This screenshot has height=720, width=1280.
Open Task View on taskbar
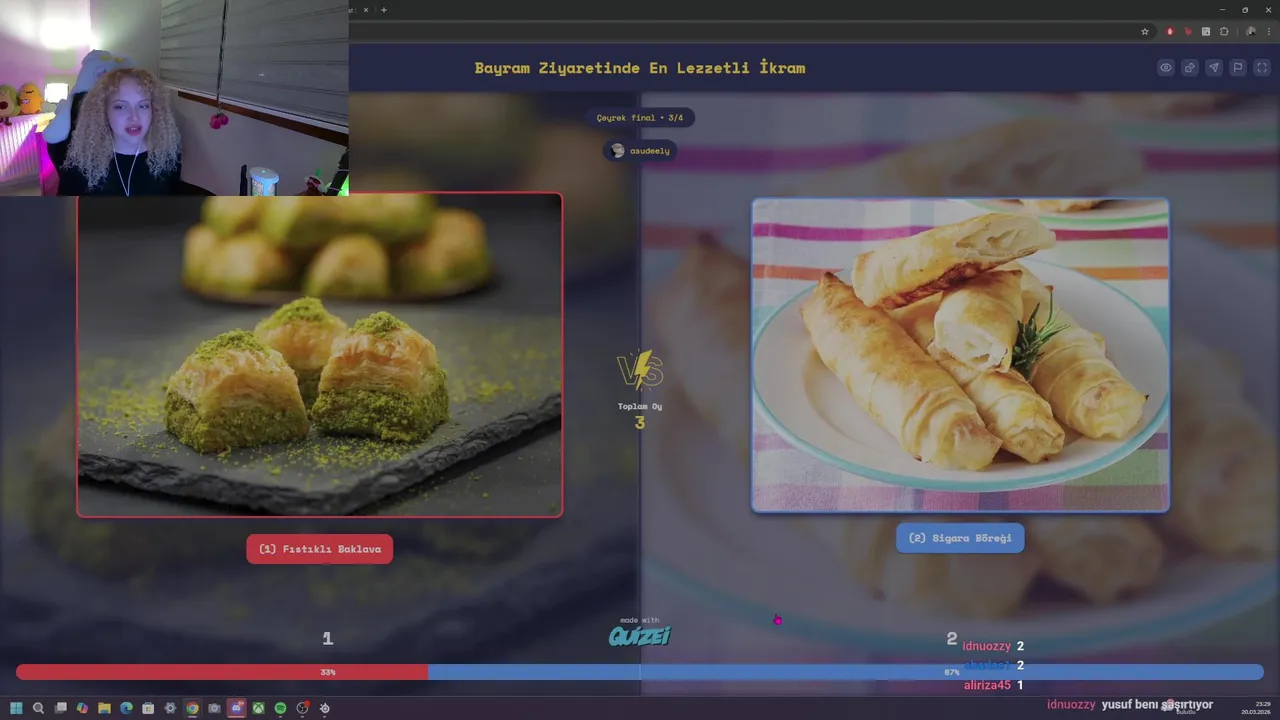click(60, 708)
